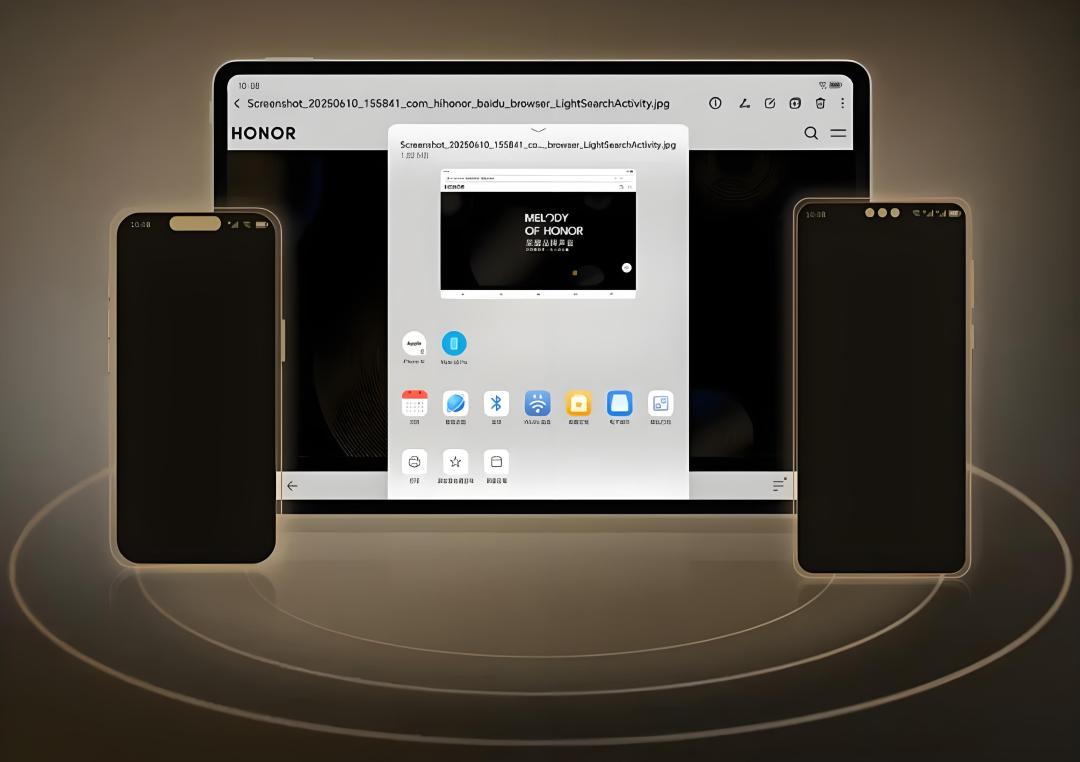The image size is (1080, 762).
Task: Click the search magnifier on HONOR page
Action: point(811,133)
